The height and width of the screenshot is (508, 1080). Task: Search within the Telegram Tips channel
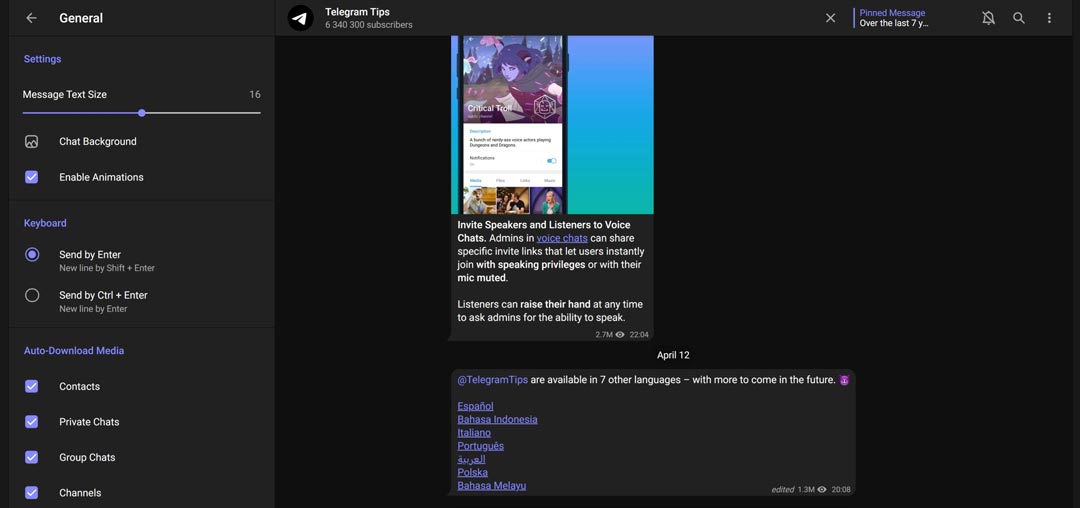point(1019,18)
